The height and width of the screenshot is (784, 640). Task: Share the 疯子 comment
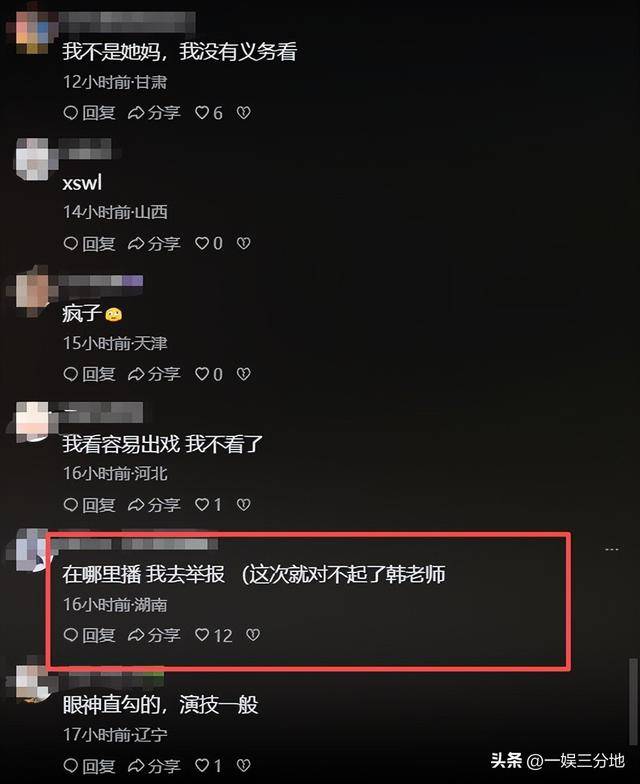[x=154, y=374]
